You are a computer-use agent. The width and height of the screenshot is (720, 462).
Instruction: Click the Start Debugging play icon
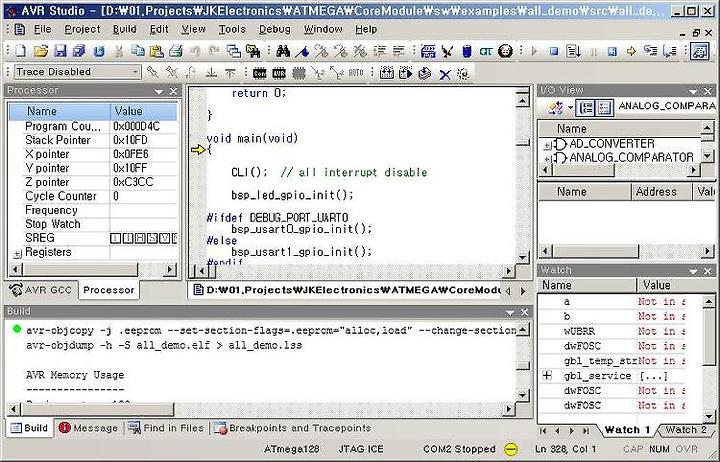pyautogui.click(x=534, y=51)
